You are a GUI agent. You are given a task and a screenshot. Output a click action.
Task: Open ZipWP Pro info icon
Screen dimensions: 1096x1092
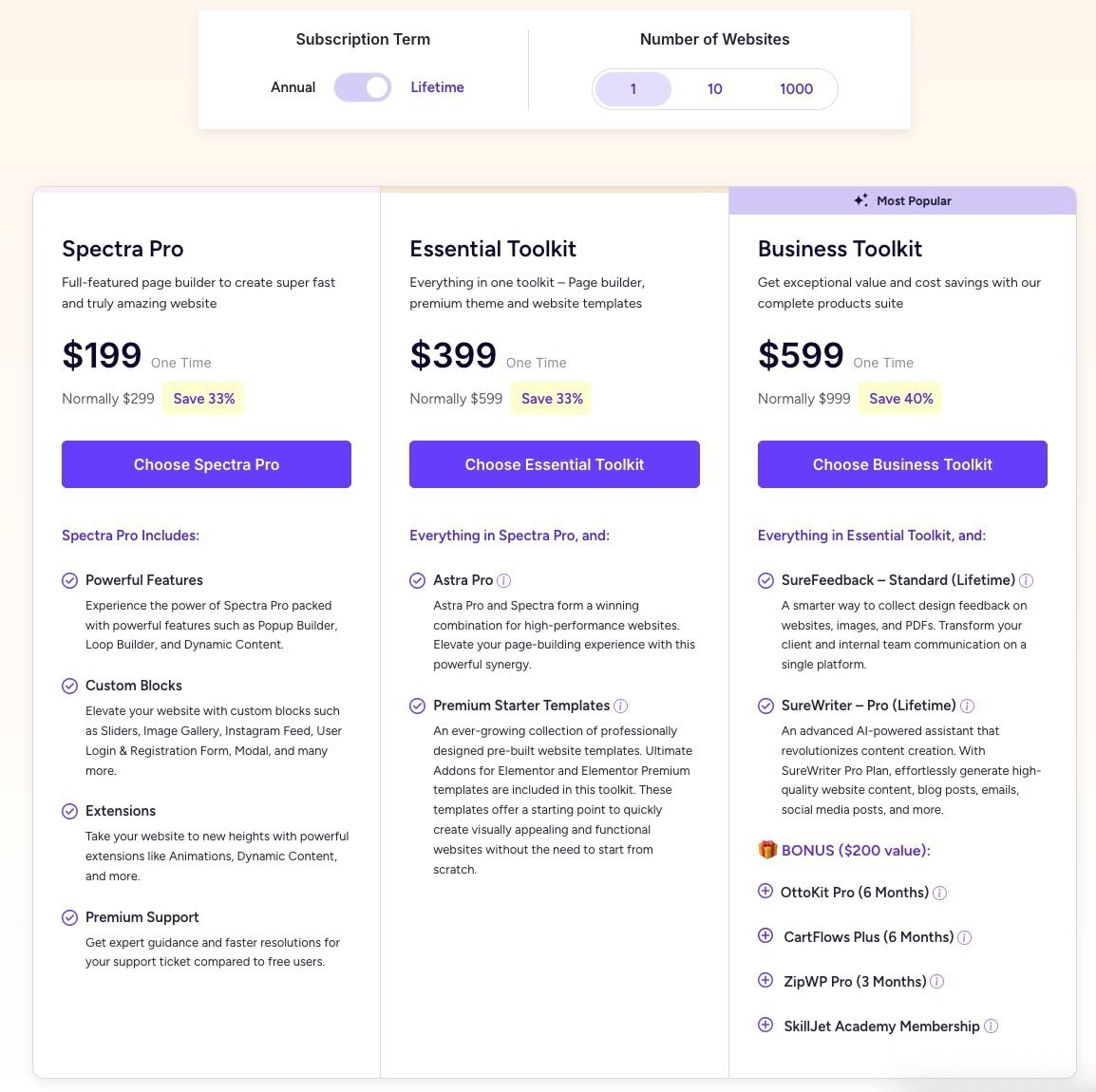pos(937,982)
